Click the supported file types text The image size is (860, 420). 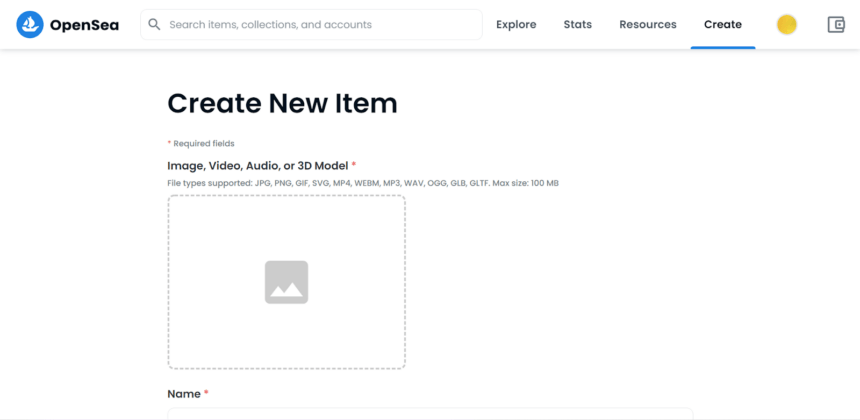pos(362,183)
